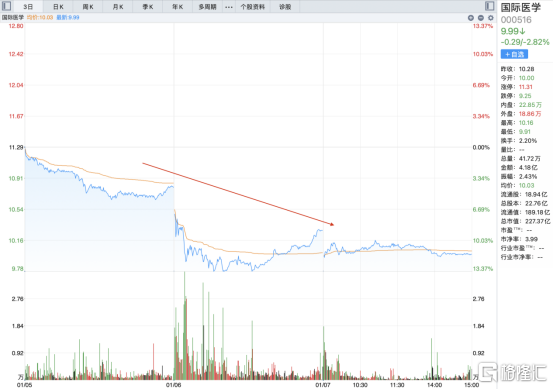Click the 01/06 date label on time axis
Image resolution: width=553 pixels, height=389 pixels.
[x=174, y=385]
